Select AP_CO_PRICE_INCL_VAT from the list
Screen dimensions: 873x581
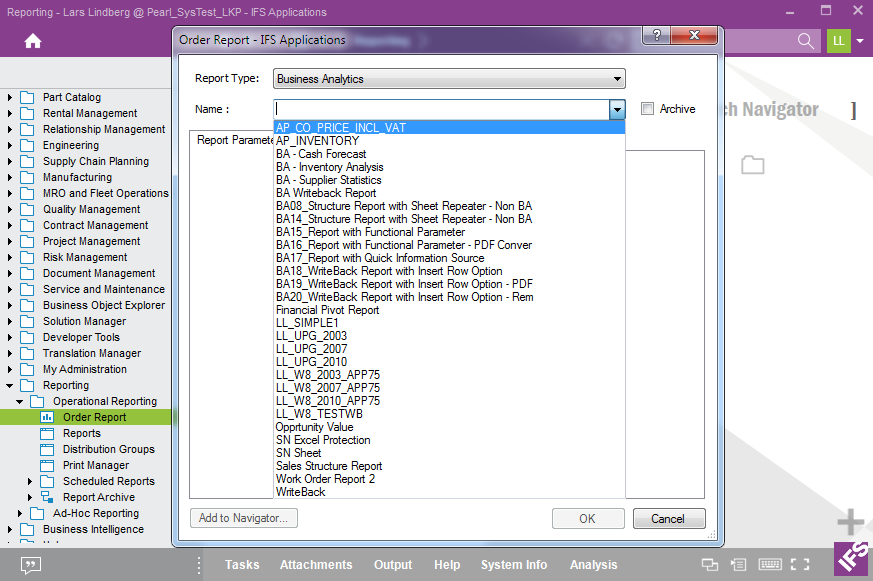pos(449,127)
